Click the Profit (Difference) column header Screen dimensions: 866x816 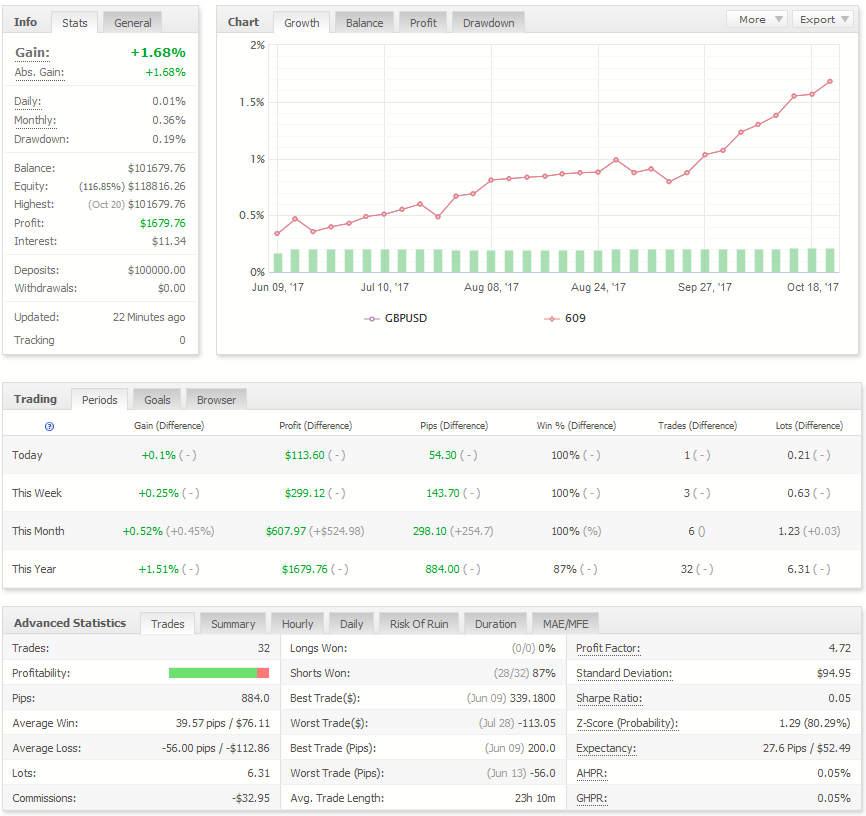tap(315, 426)
